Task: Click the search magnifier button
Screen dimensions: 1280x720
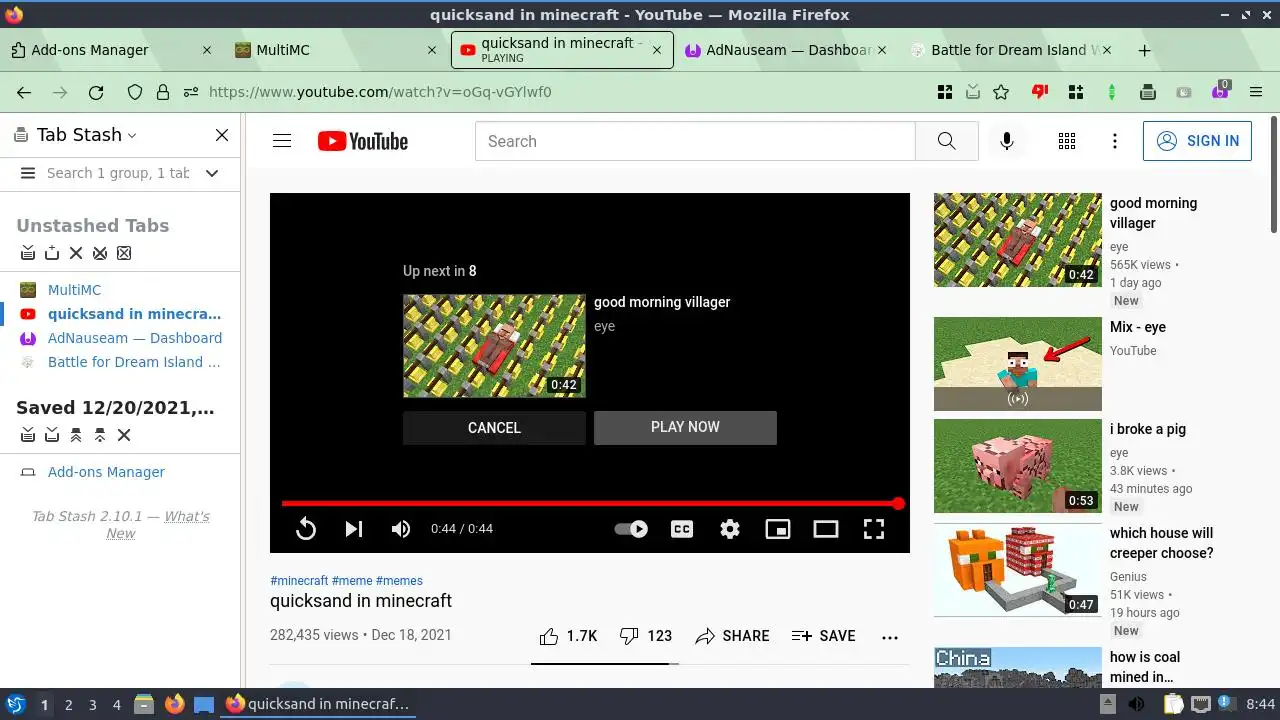Action: (946, 141)
